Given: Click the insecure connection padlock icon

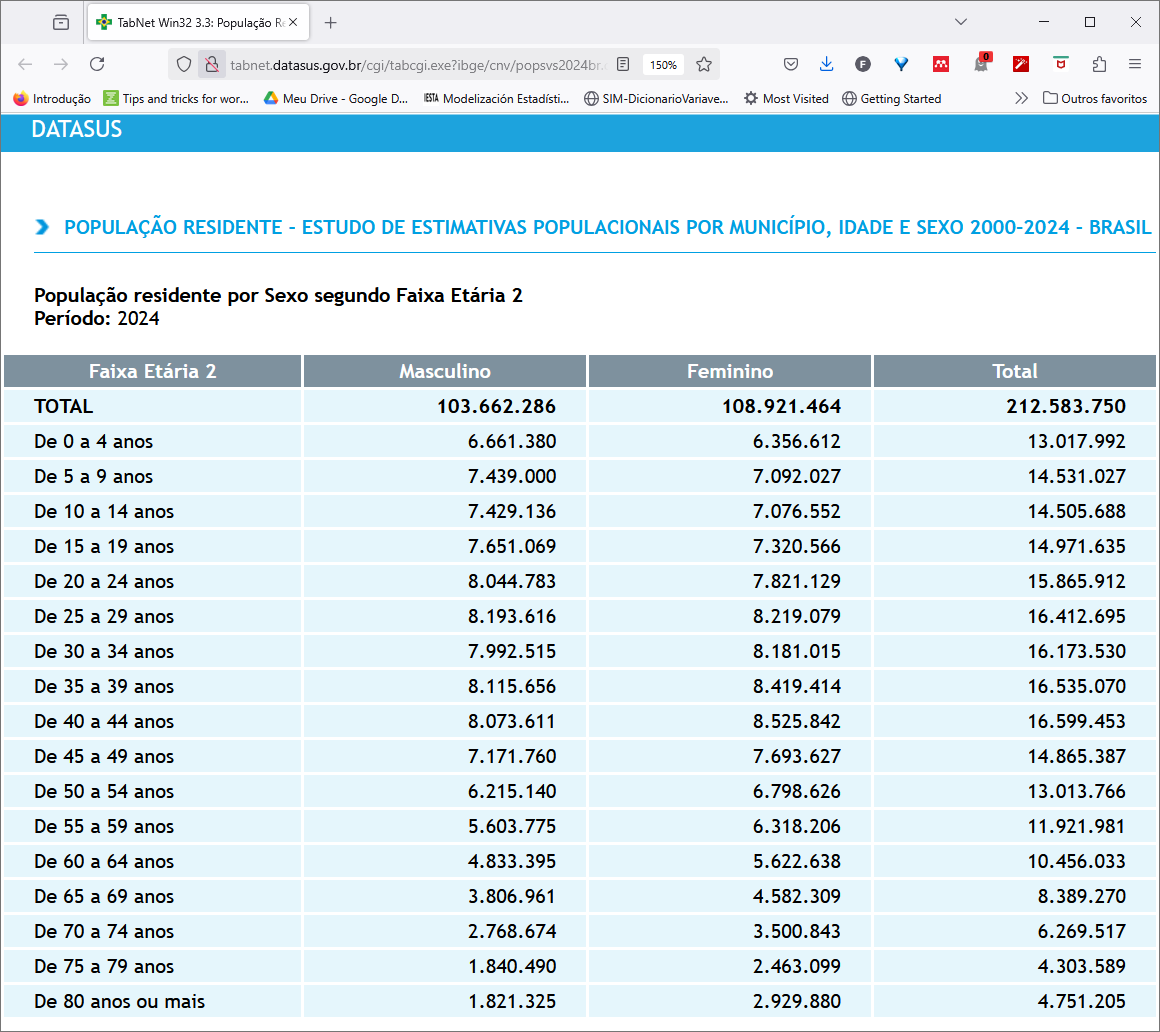Looking at the screenshot, I should (211, 64).
